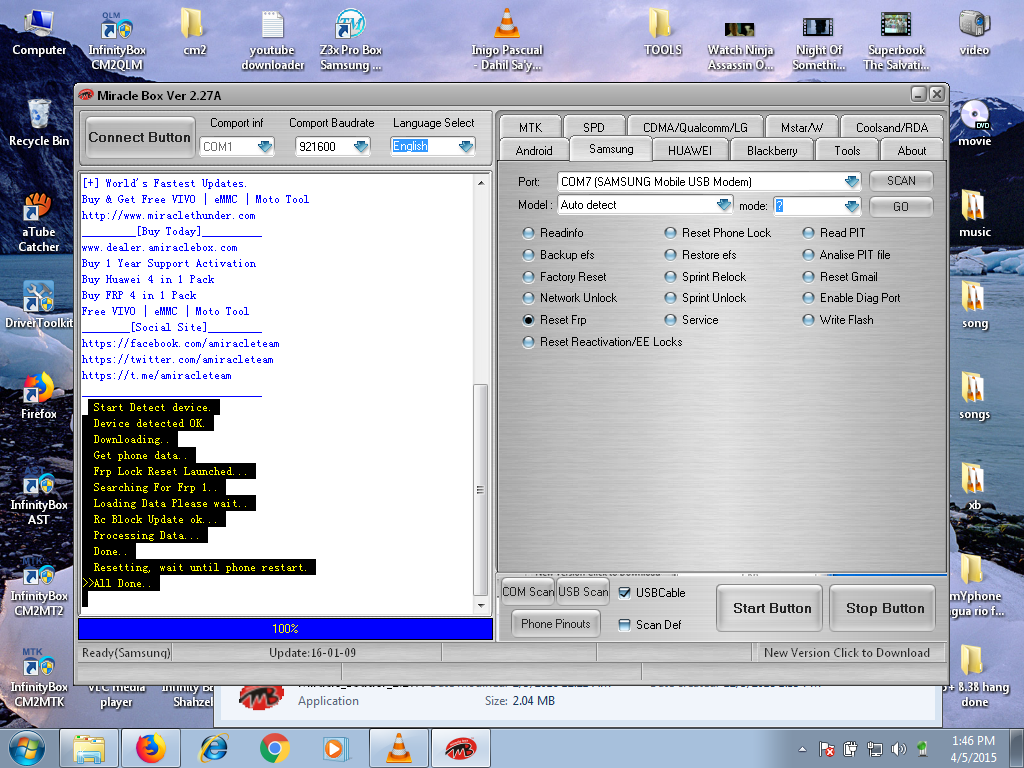
Task: Switch to the HUAWEI tab
Action: pyautogui.click(x=690, y=150)
